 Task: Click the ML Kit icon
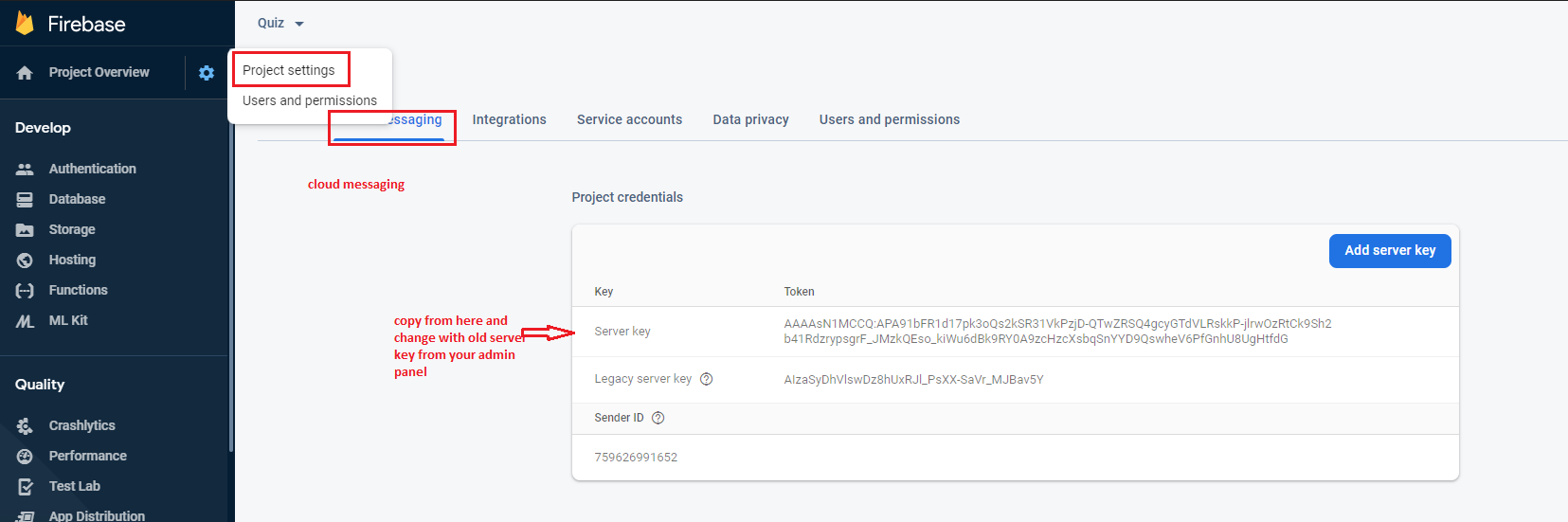click(25, 321)
